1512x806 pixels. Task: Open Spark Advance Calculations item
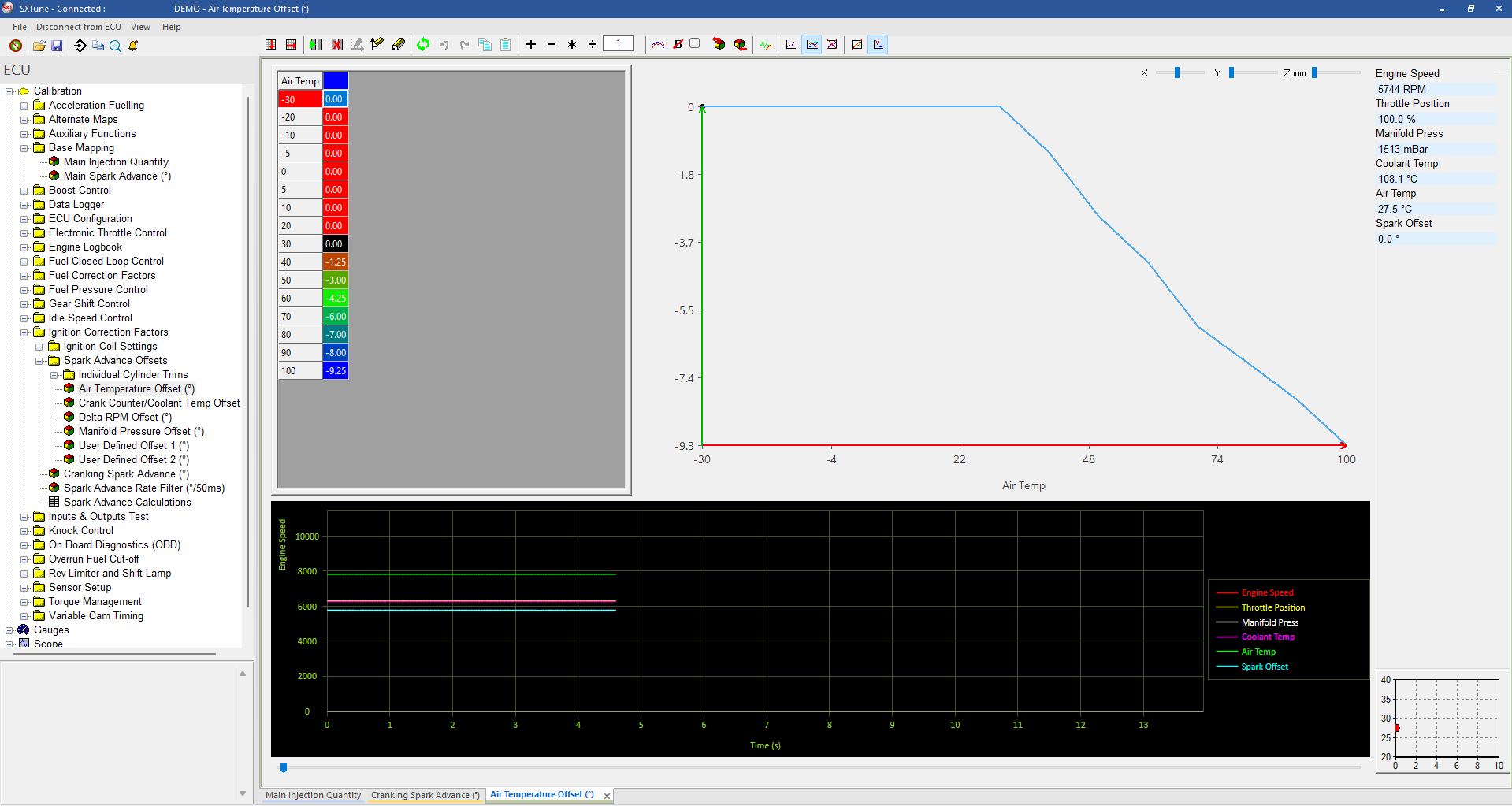pos(127,503)
